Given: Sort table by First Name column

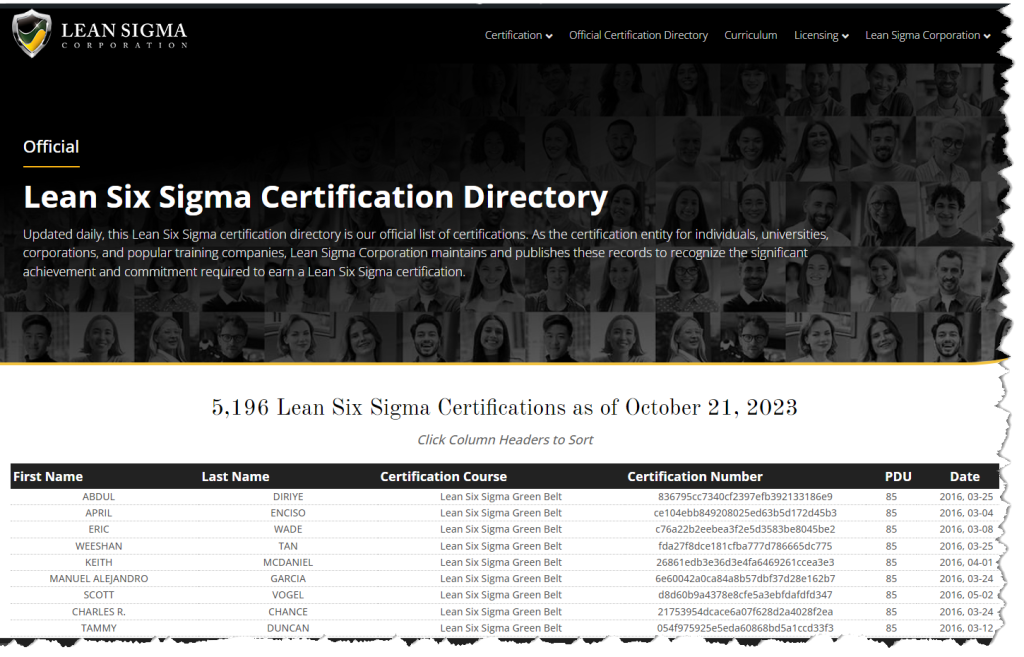Looking at the screenshot, I should tap(48, 476).
